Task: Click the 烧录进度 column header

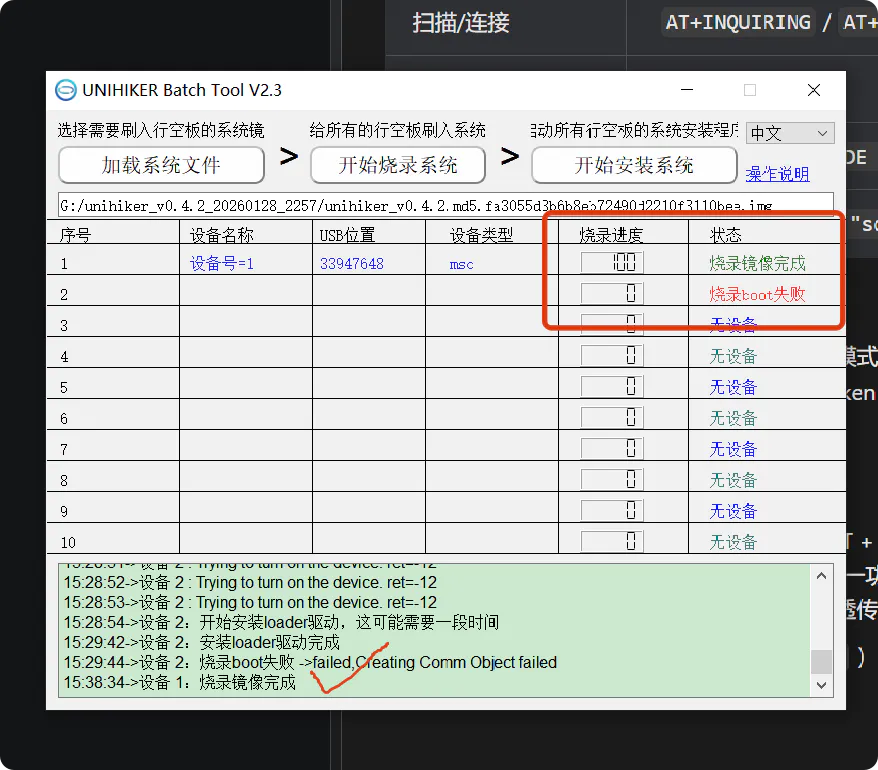Action: [x=611, y=235]
